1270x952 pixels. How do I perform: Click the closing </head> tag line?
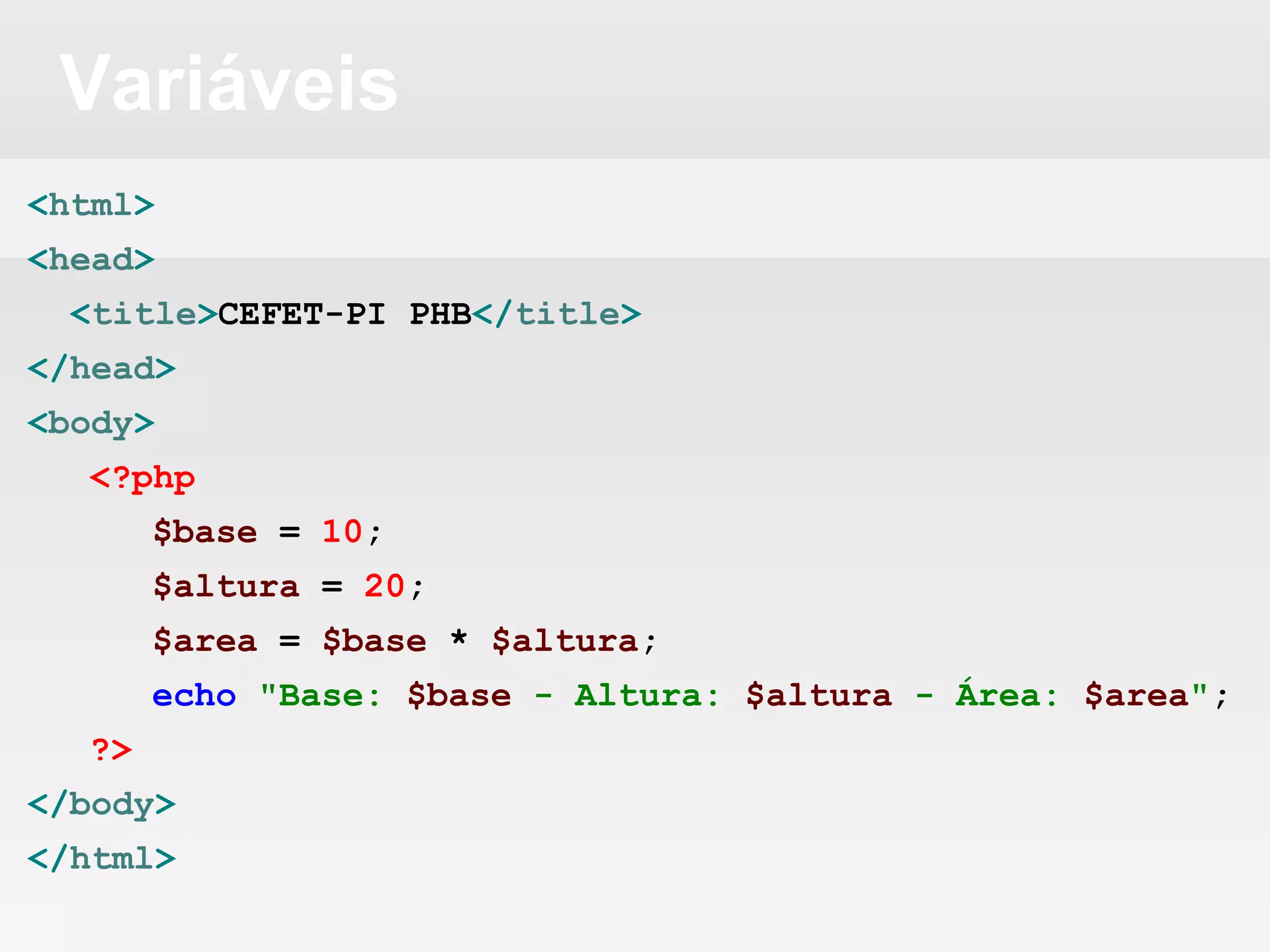(x=101, y=368)
